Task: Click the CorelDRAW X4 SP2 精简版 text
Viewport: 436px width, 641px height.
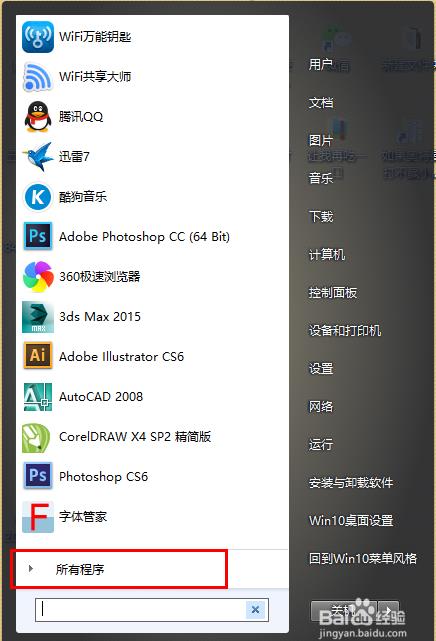Action: pyautogui.click(x=135, y=437)
